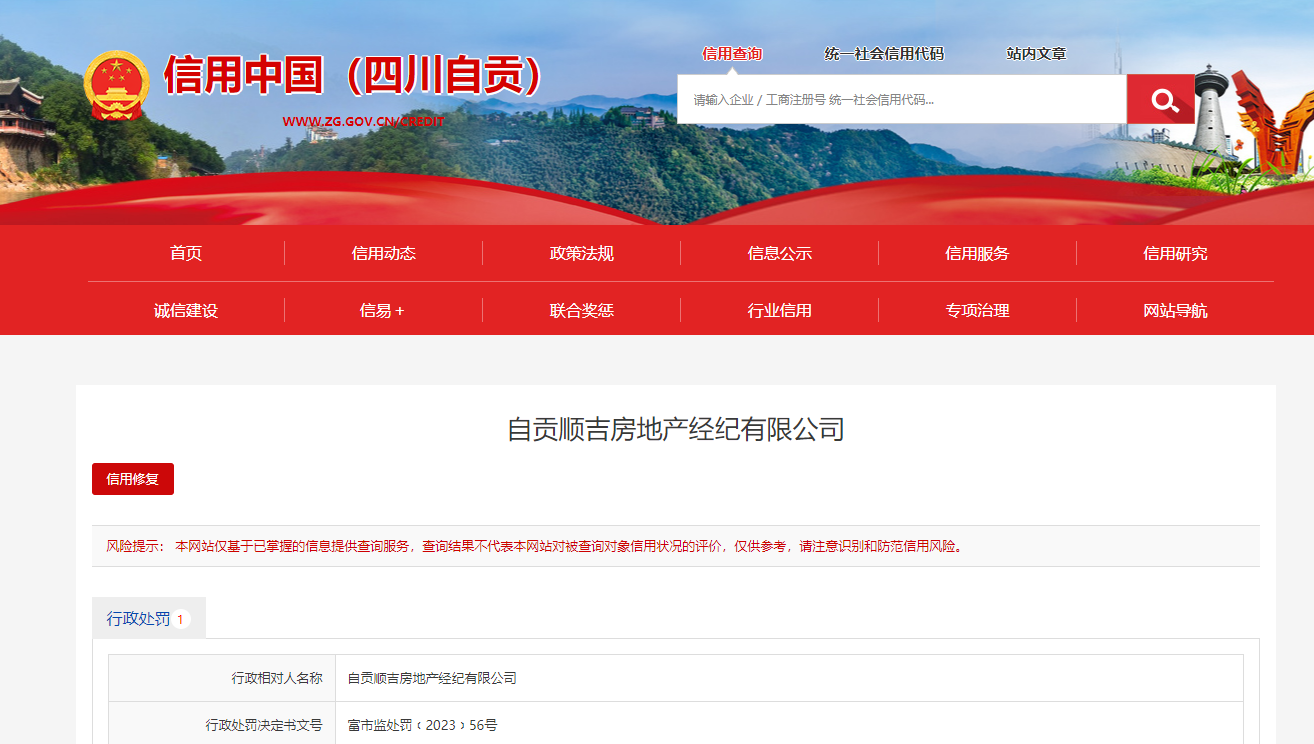Open the 信易+ menu
This screenshot has height=744, width=1314.
(x=384, y=310)
